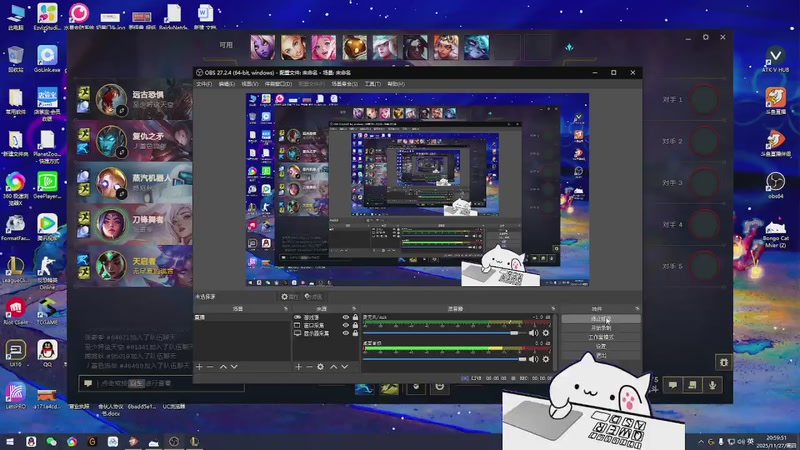Open Windows Start menu button
Image resolution: width=800 pixels, height=450 pixels.
[x=10, y=441]
